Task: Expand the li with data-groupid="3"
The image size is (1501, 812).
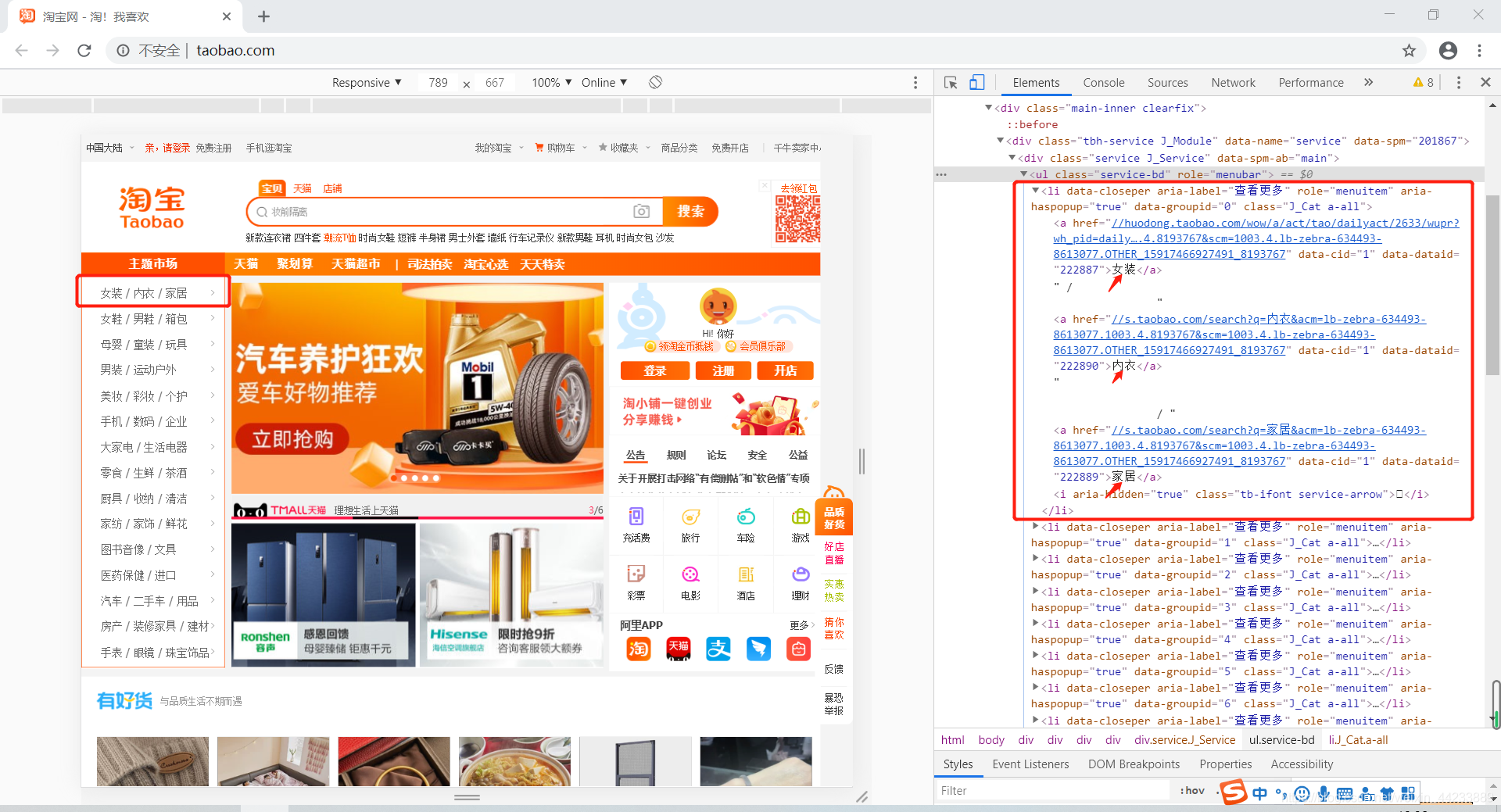Action: pyautogui.click(x=1036, y=592)
